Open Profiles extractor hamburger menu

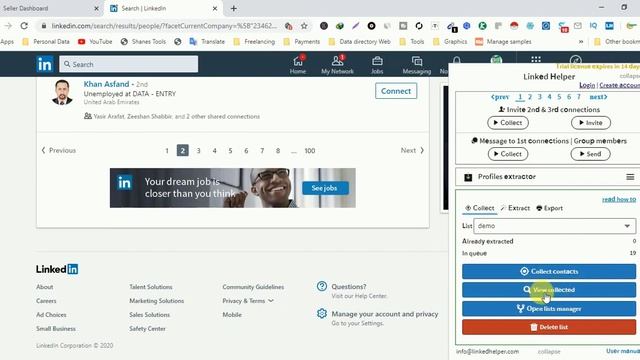tap(630, 177)
